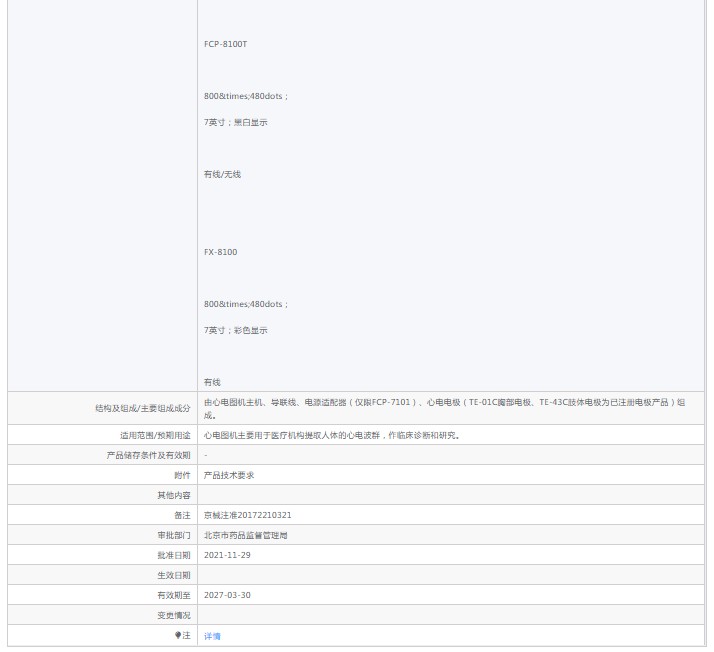This screenshot has width=714, height=652.
Task: Open the 详情 details link
Action: (x=212, y=636)
